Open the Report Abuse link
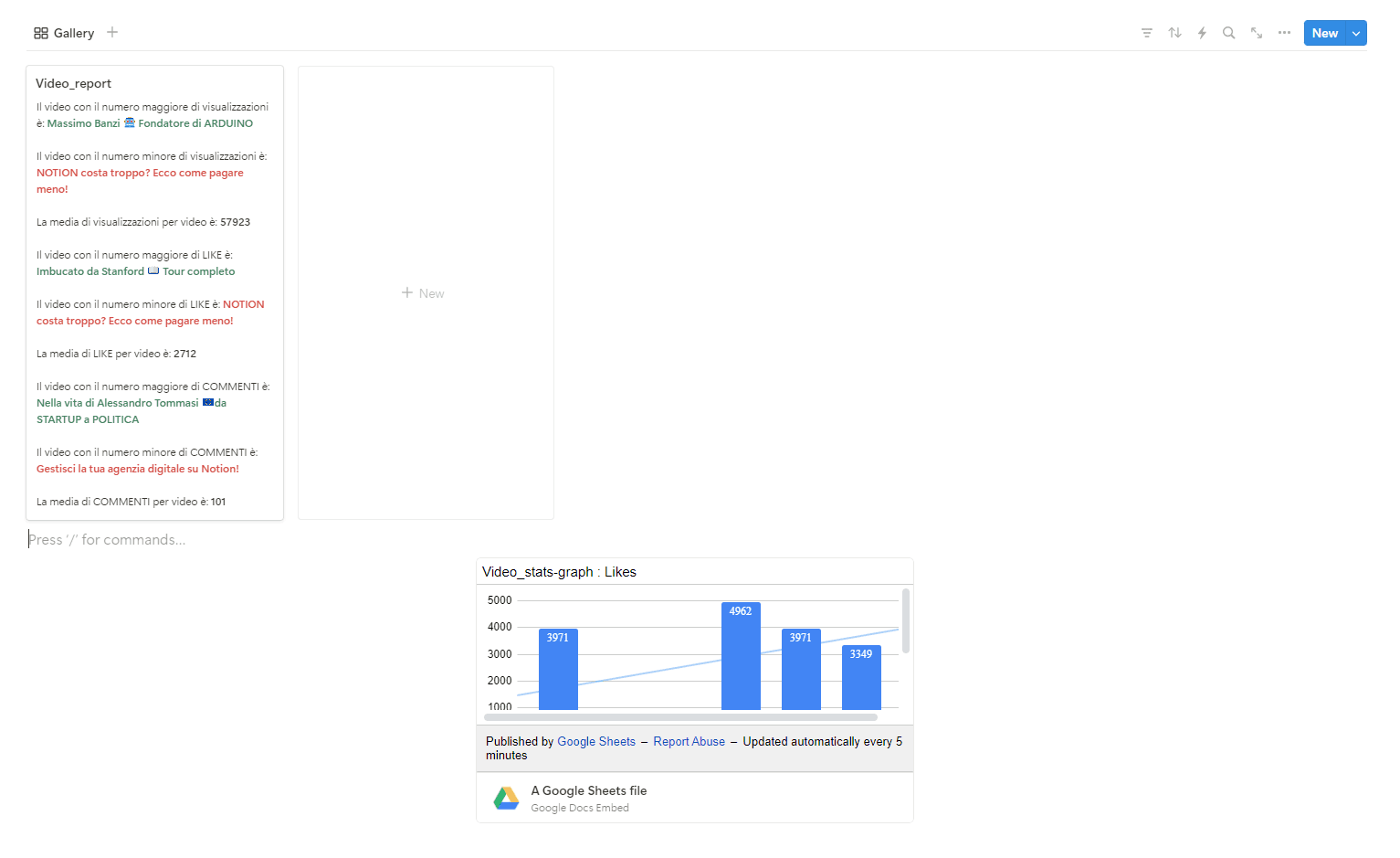This screenshot has height=858, width=1400. 689,742
